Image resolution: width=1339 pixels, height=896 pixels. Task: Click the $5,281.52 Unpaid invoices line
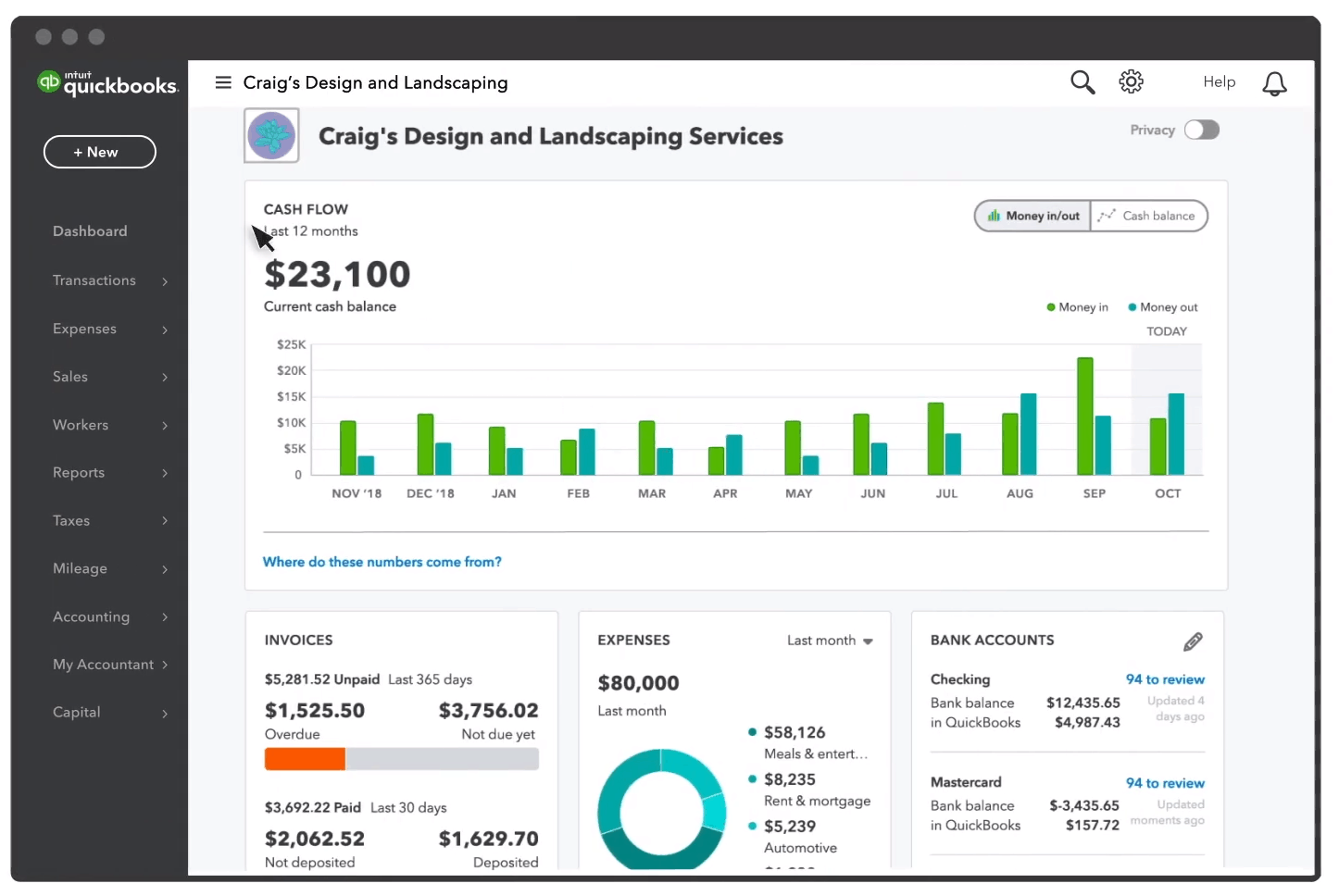pyautogui.click(x=368, y=679)
